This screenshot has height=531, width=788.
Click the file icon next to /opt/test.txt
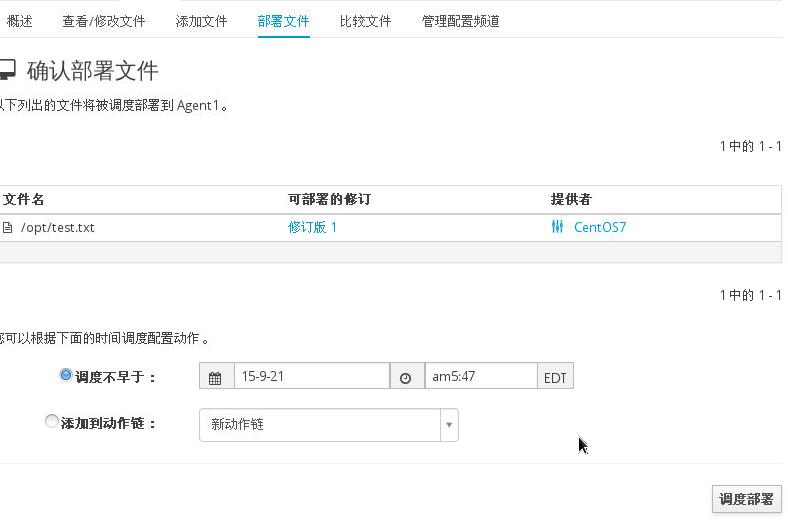pyautogui.click(x=8, y=228)
